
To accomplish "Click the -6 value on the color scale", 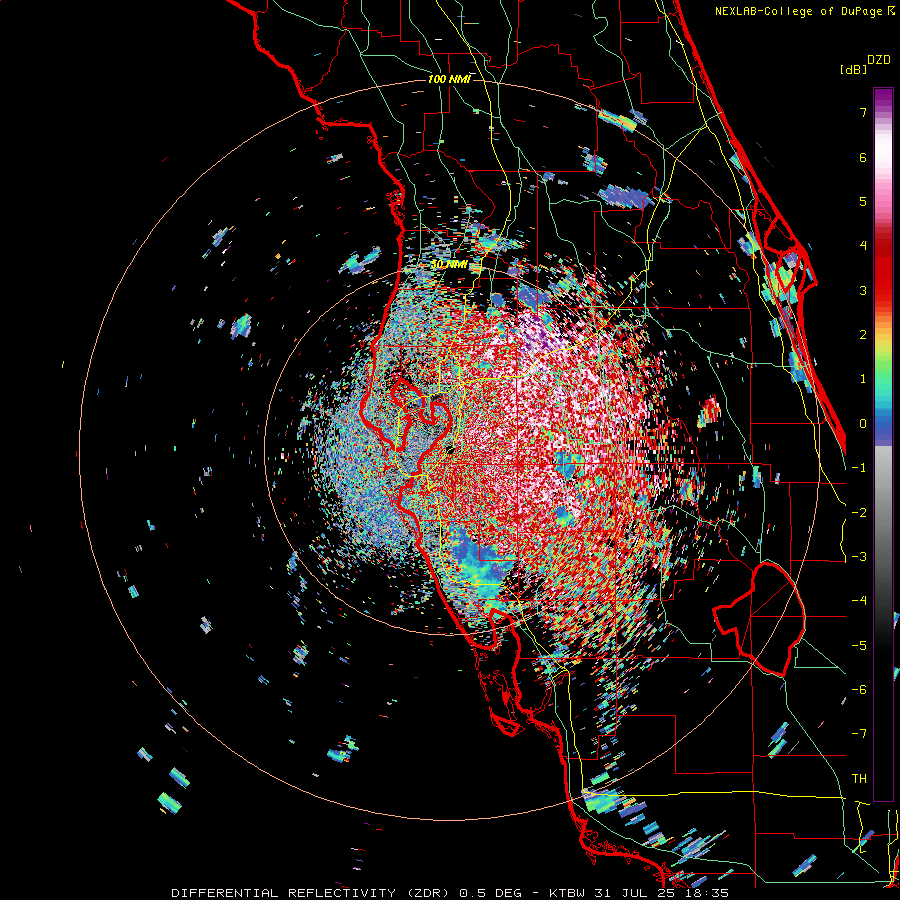I will (x=859, y=690).
